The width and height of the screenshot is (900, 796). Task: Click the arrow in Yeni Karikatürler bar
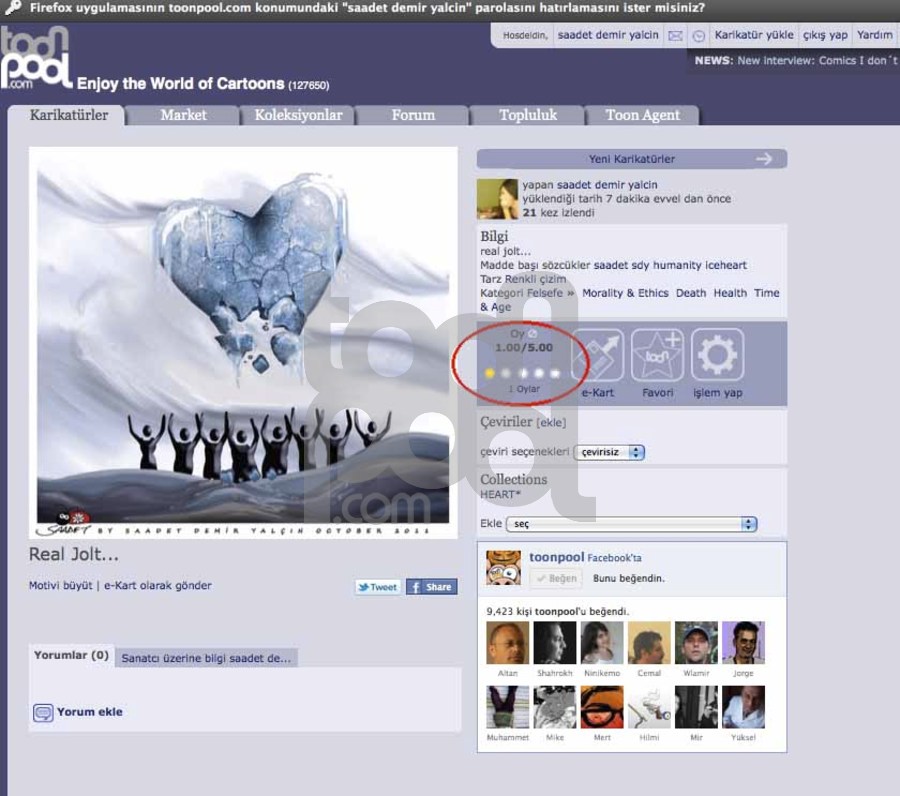point(764,159)
